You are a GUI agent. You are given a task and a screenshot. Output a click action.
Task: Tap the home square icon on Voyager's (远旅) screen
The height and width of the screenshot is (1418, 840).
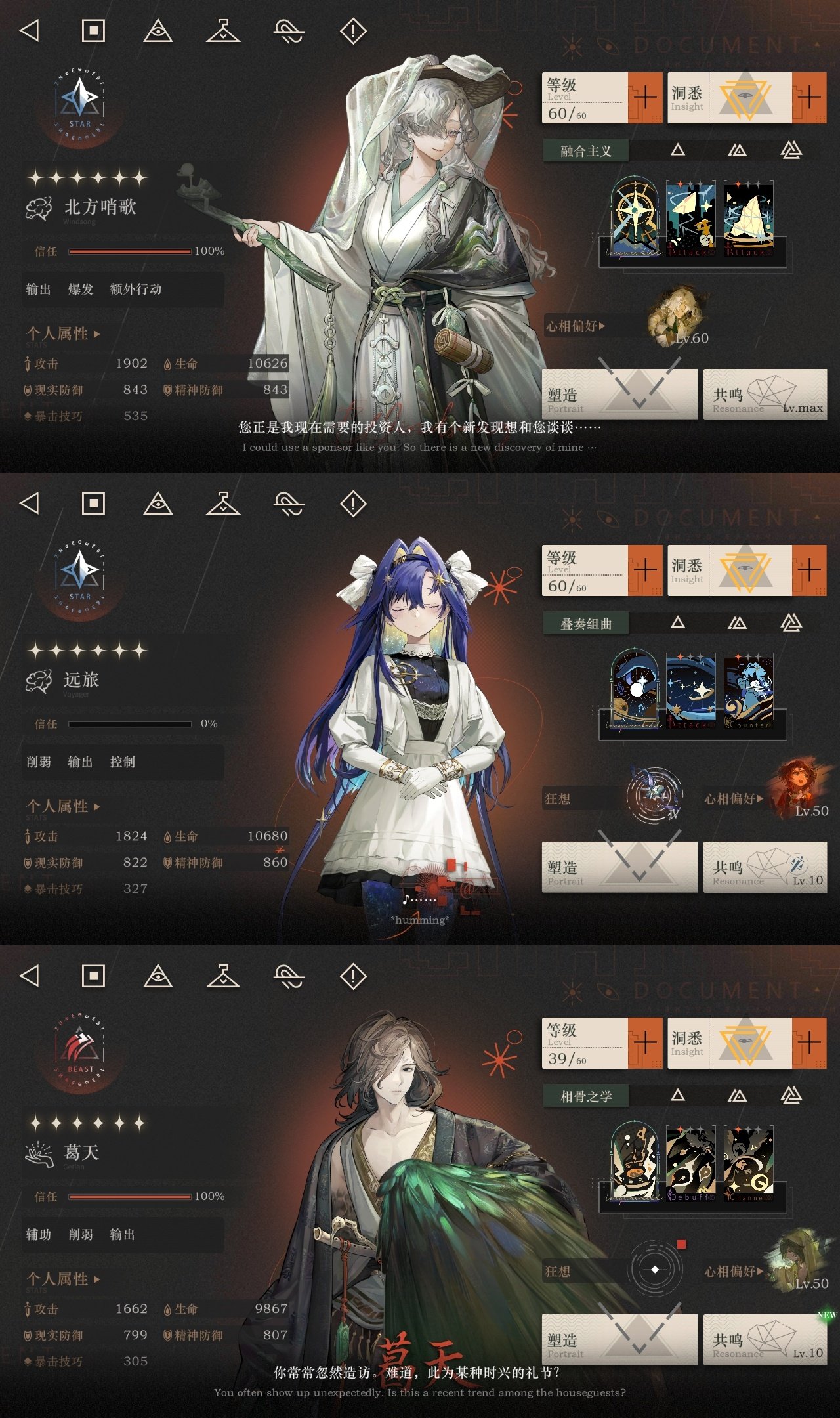click(x=93, y=504)
